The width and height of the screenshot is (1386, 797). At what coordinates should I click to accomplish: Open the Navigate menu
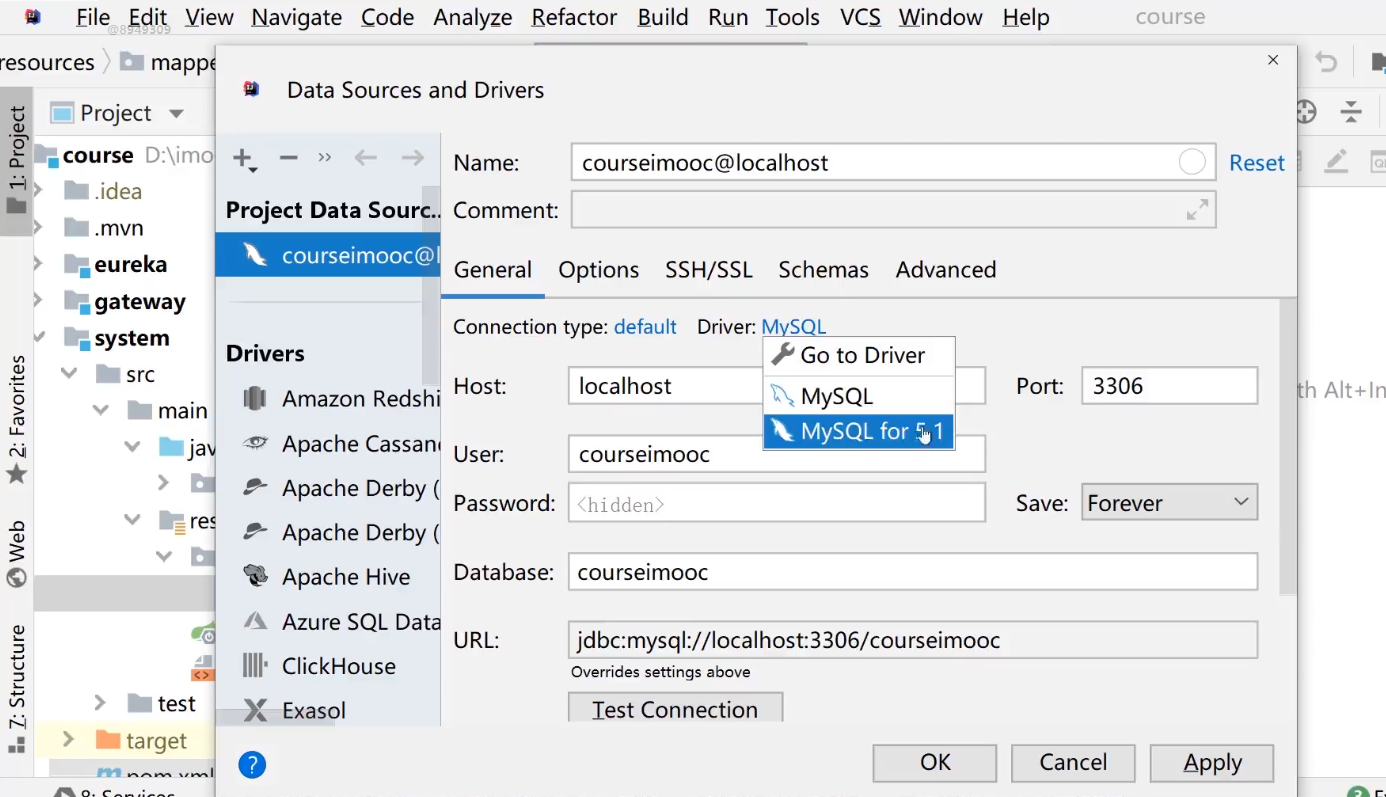[x=297, y=17]
